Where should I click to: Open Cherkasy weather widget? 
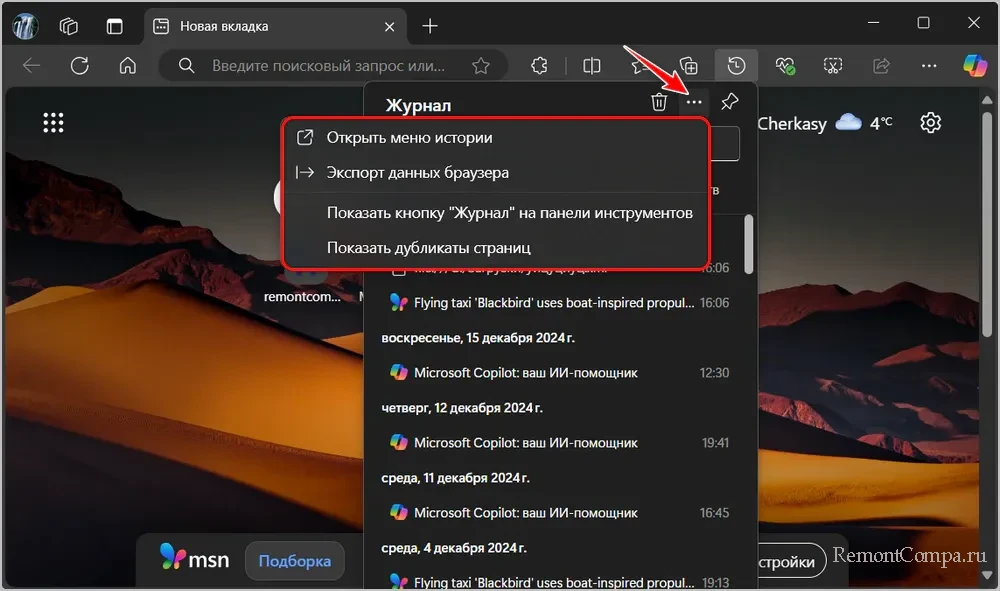(x=825, y=123)
